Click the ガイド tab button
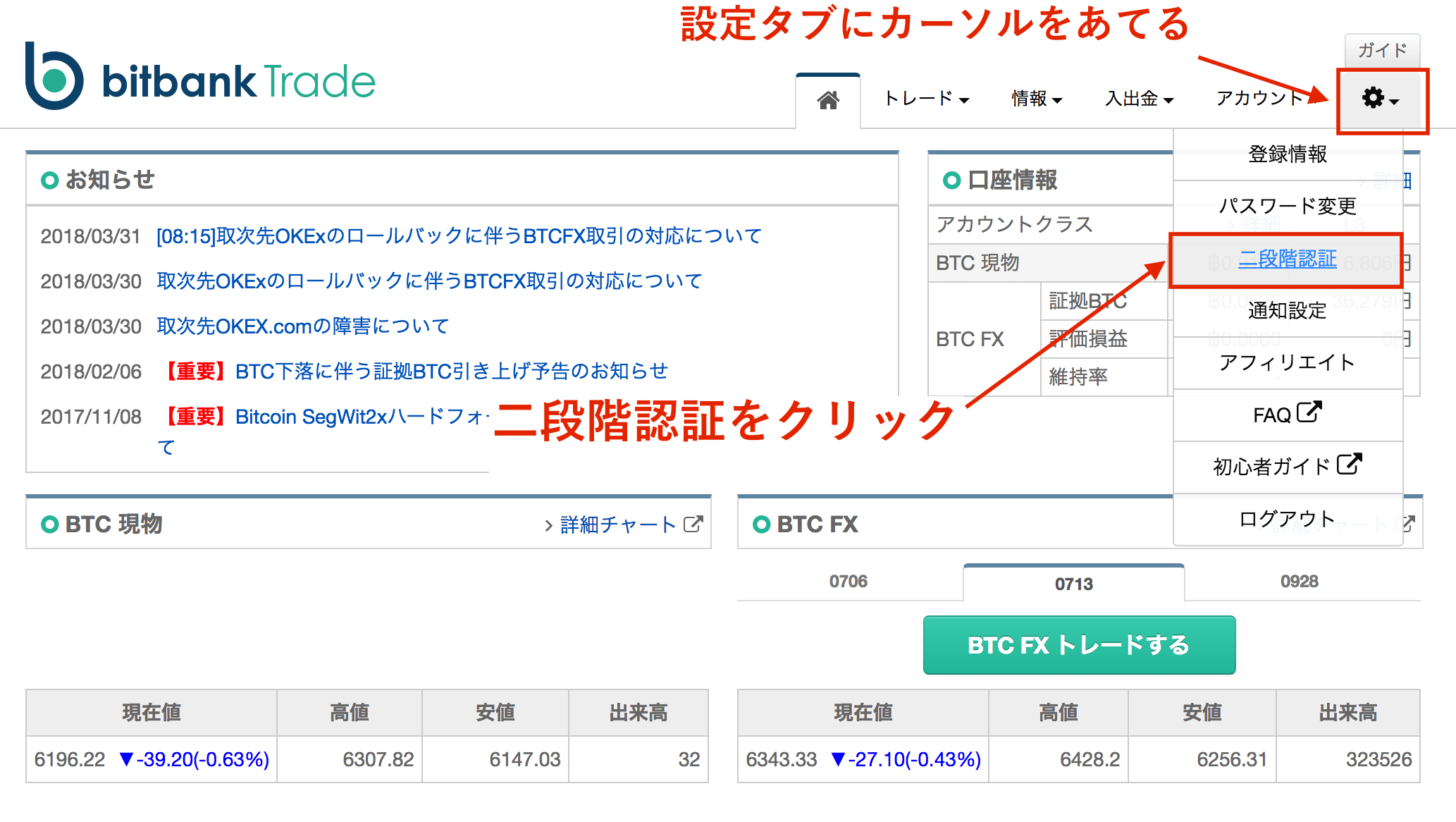Screen dimensions: 1456x822 coord(1382,50)
